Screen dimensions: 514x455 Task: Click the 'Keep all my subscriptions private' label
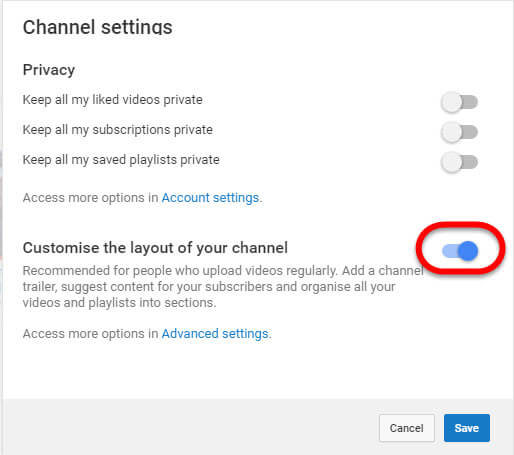pyautogui.click(x=118, y=130)
